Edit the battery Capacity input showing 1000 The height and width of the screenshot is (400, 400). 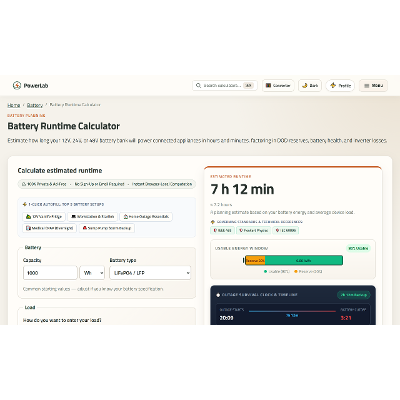[50, 273]
